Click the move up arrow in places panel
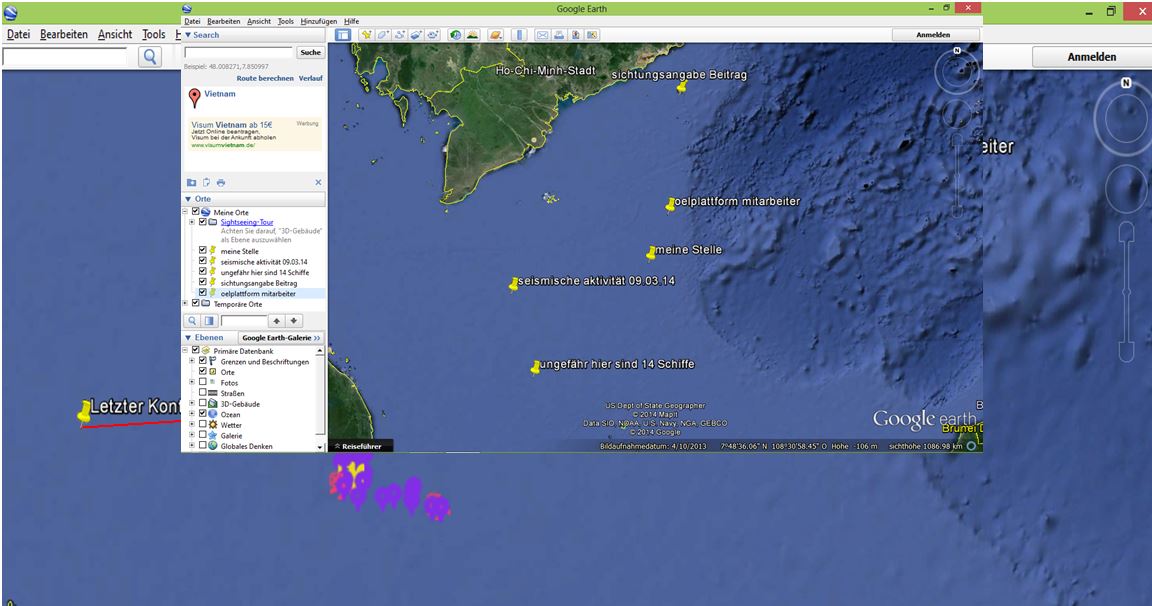Viewport: 1152px width, 606px height. 276,321
